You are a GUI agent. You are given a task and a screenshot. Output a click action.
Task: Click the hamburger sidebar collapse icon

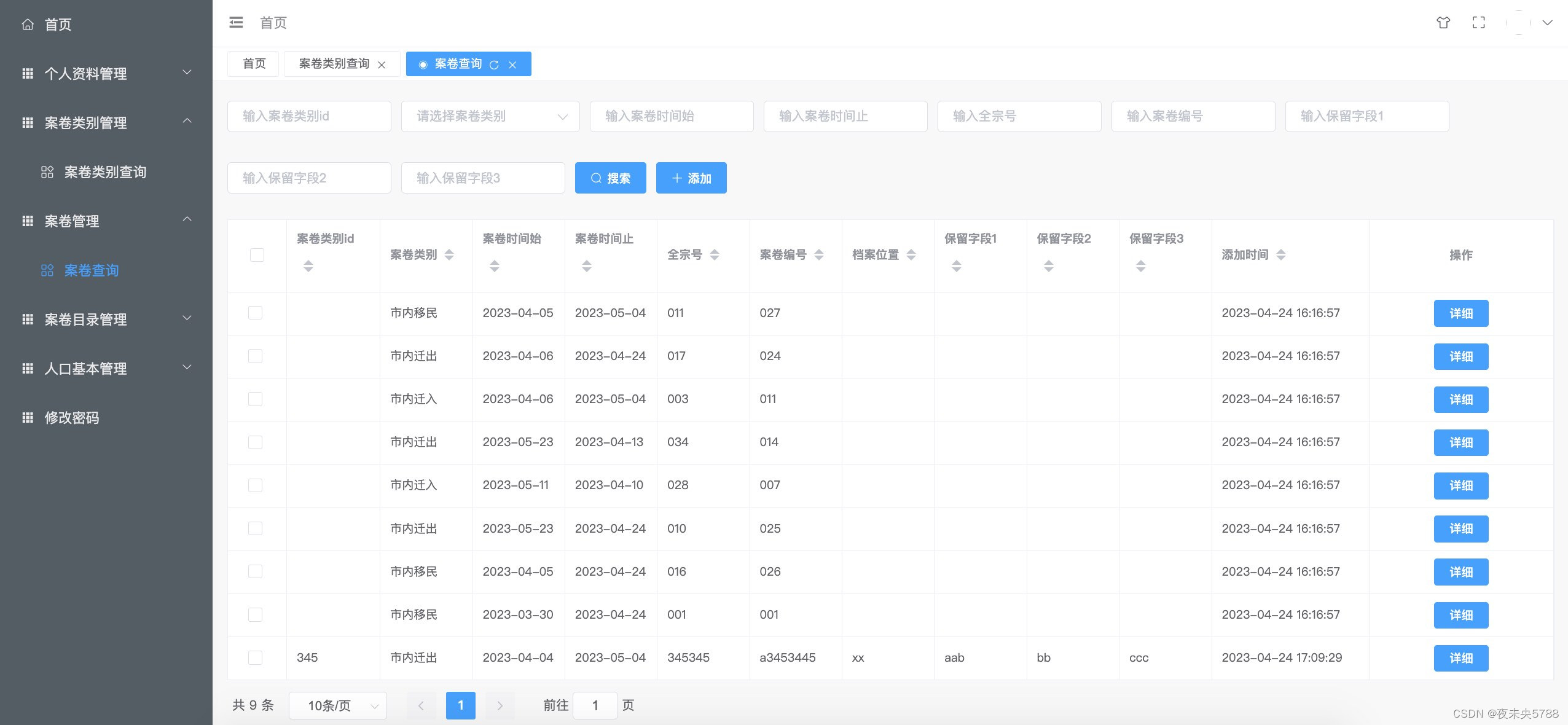pyautogui.click(x=236, y=23)
